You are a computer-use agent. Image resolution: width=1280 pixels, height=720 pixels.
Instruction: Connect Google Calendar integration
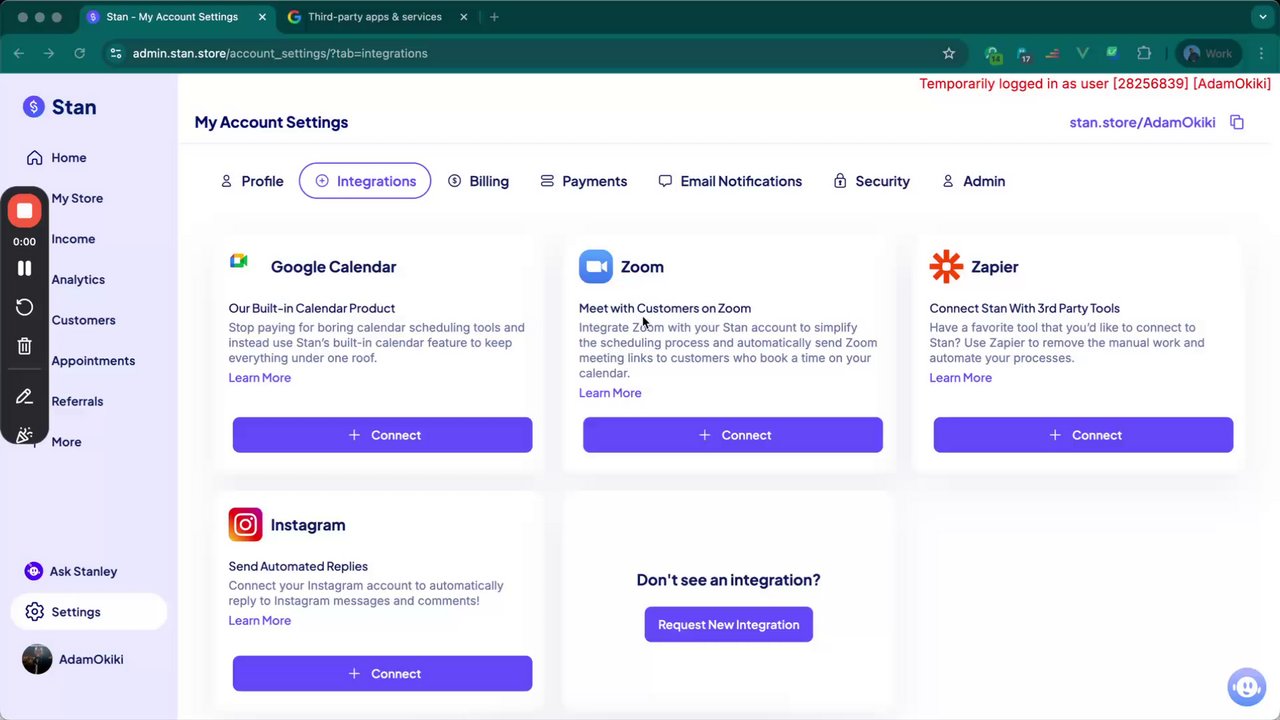tap(382, 435)
